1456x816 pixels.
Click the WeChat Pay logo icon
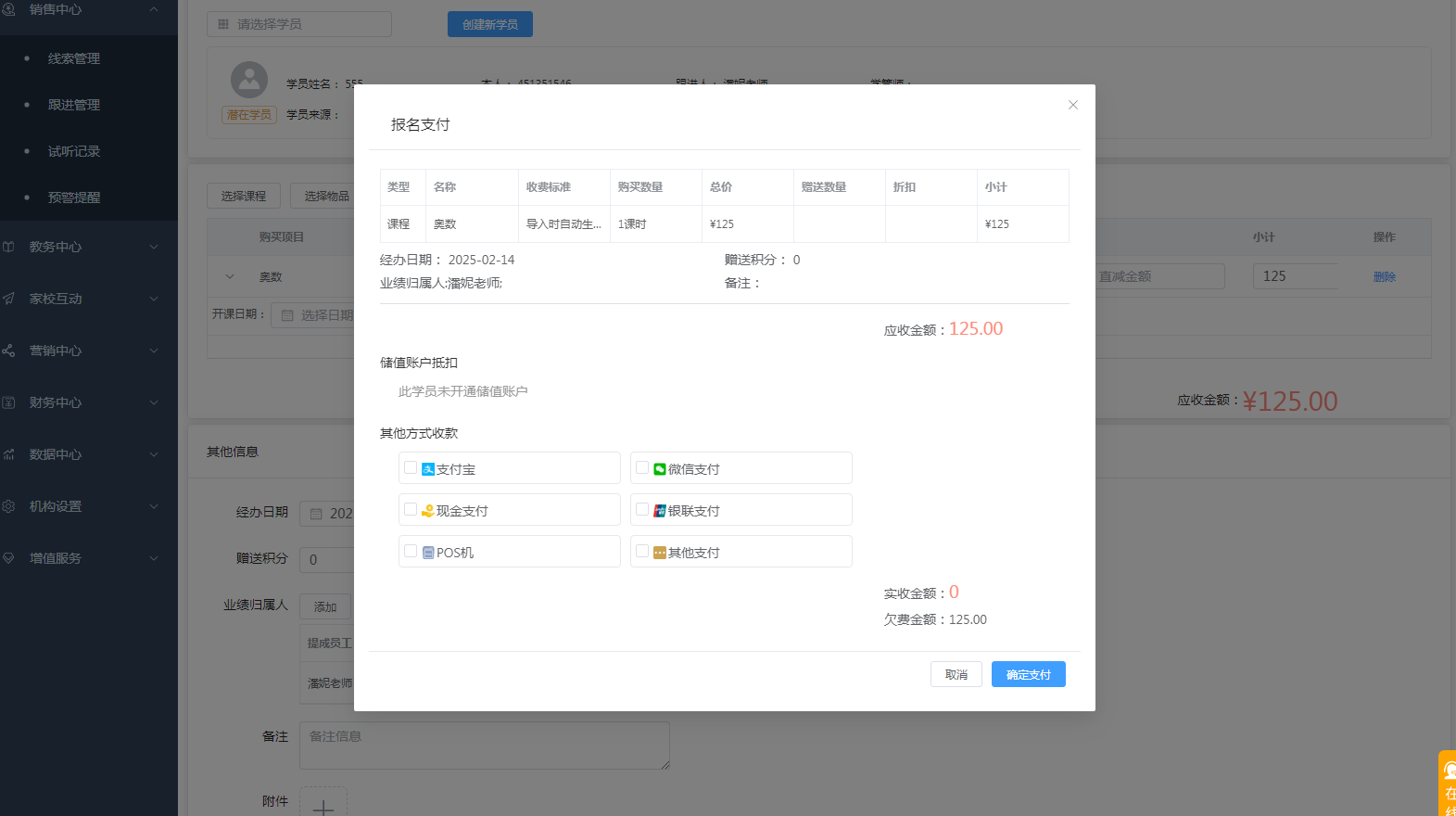[660, 469]
